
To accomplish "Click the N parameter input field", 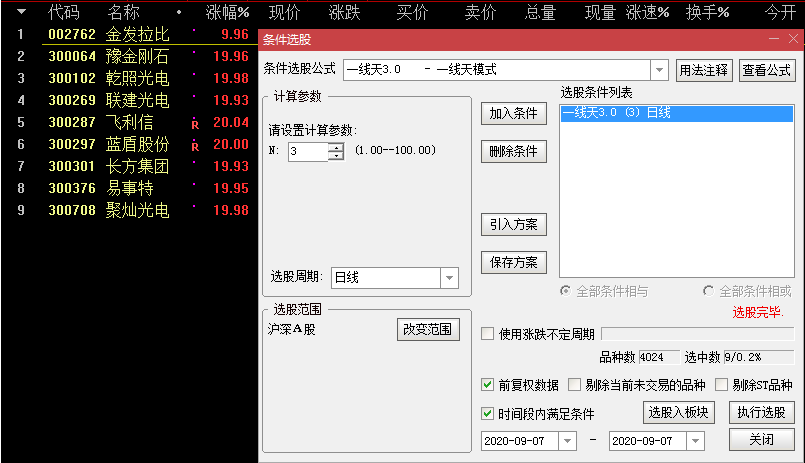I will click(x=308, y=151).
